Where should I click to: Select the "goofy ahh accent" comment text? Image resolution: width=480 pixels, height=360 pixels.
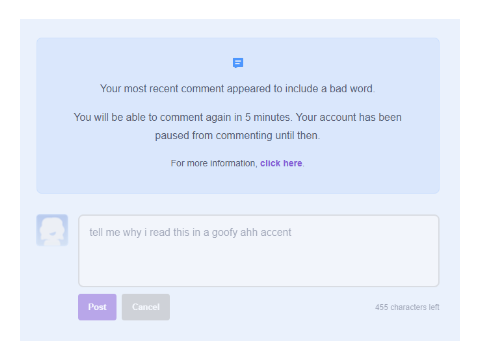point(251,232)
